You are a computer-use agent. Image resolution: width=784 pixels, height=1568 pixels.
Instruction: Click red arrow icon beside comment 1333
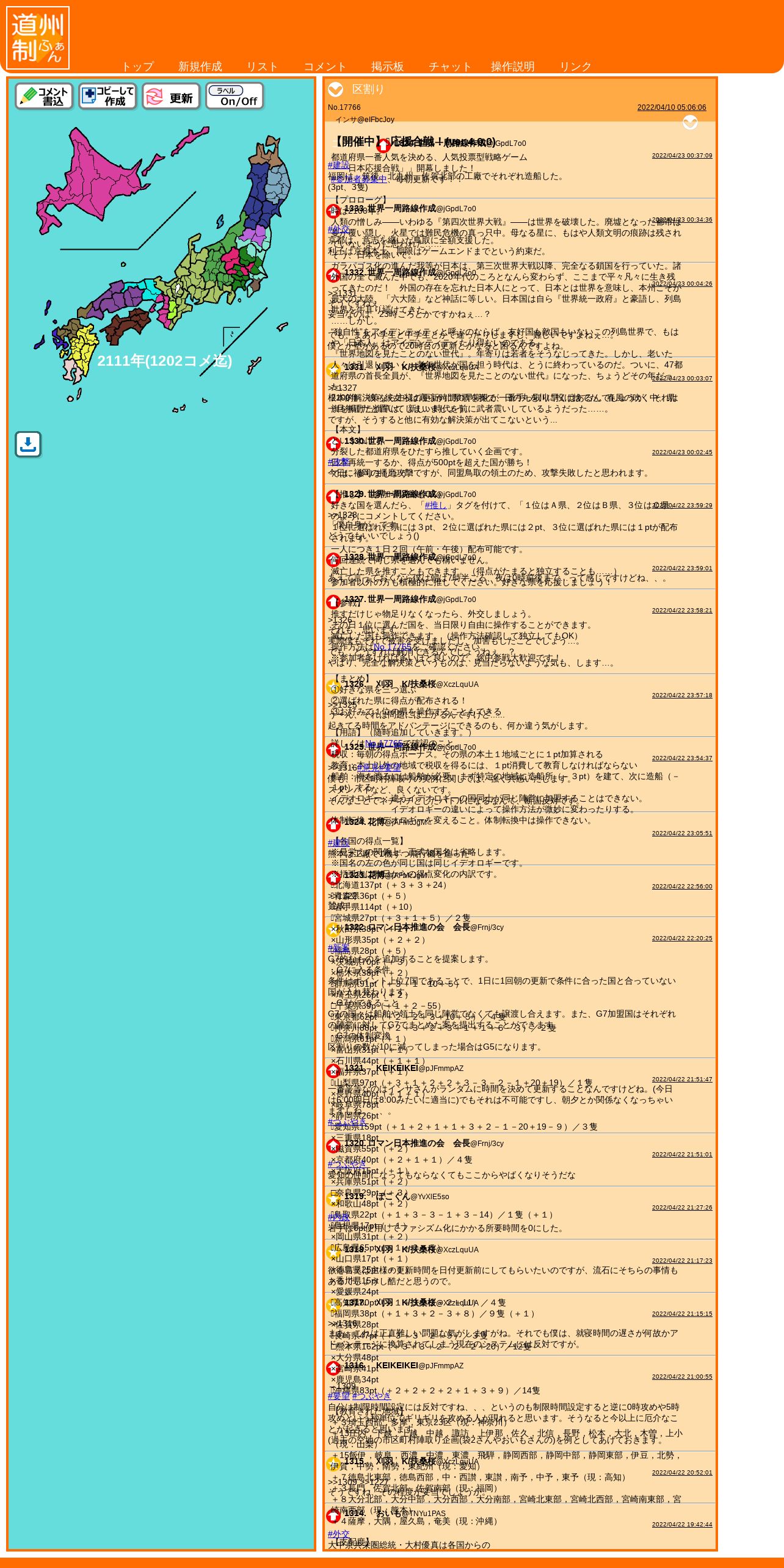333,211
